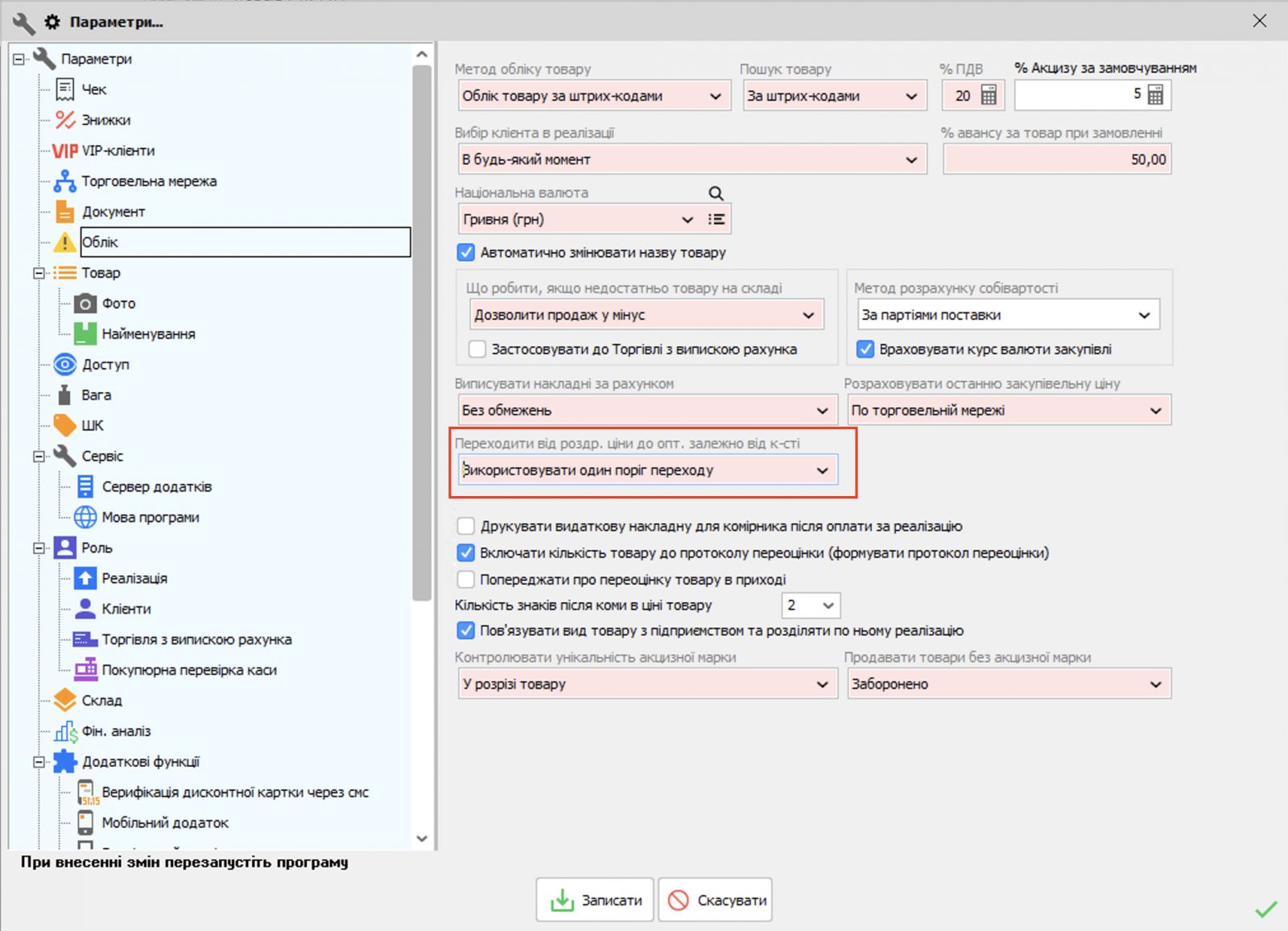Click the tree panel vertical scrollbar thumb
This screenshot has width=1288, height=931.
pyautogui.click(x=422, y=330)
